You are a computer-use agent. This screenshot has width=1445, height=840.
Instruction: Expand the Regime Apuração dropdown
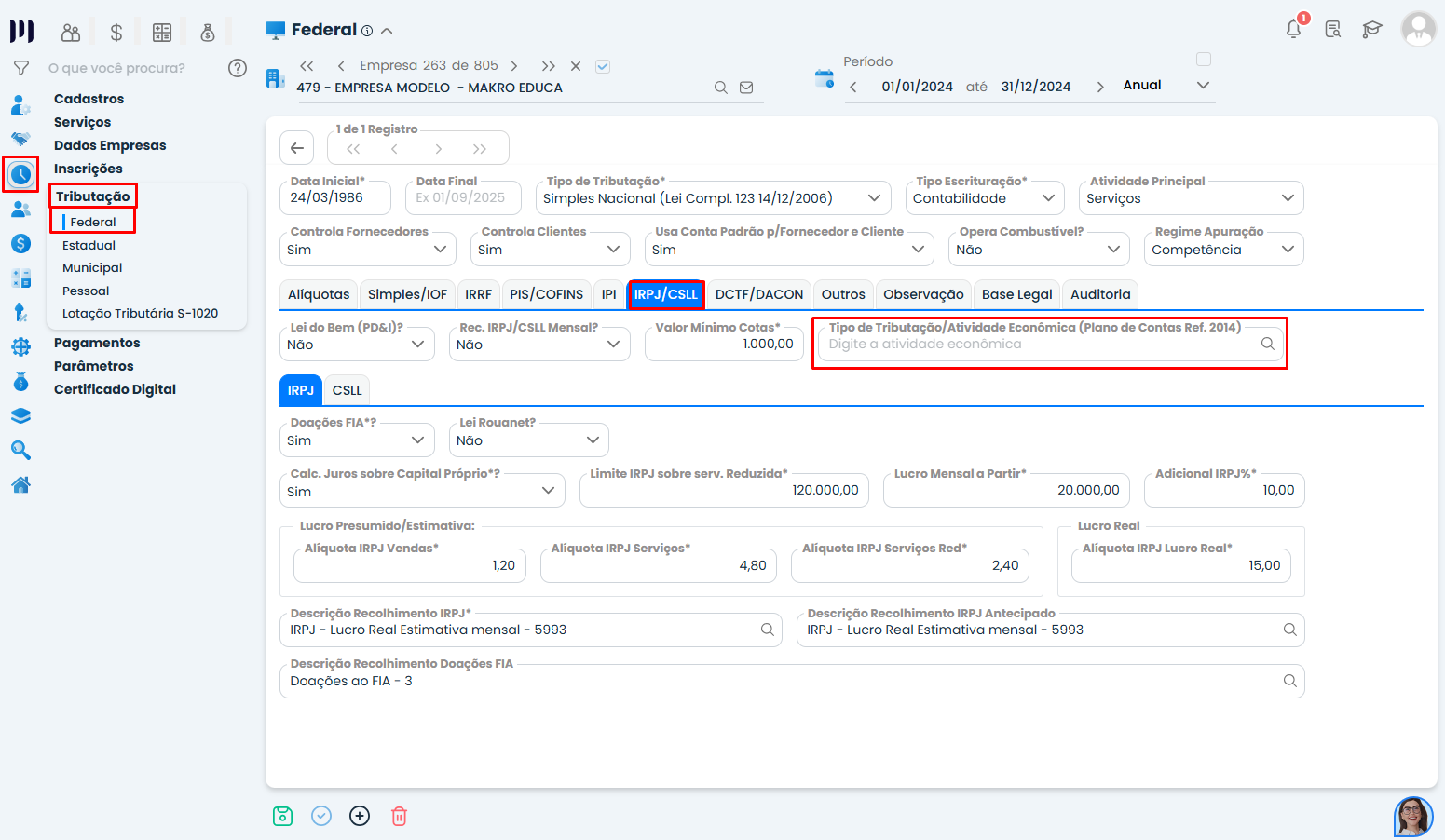(x=1222, y=250)
